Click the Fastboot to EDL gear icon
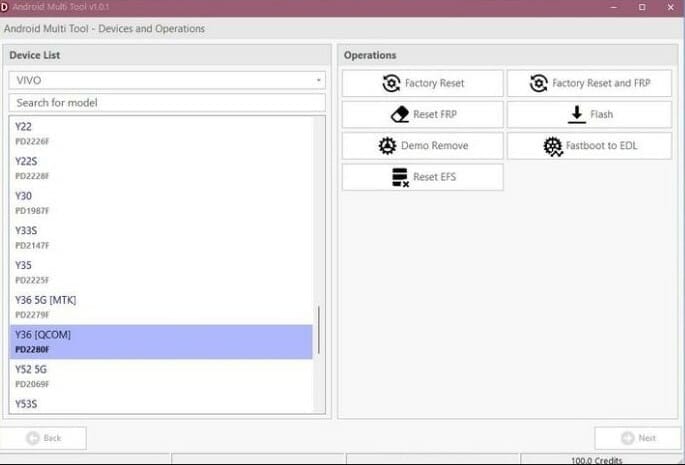The width and height of the screenshot is (685, 465). point(553,146)
